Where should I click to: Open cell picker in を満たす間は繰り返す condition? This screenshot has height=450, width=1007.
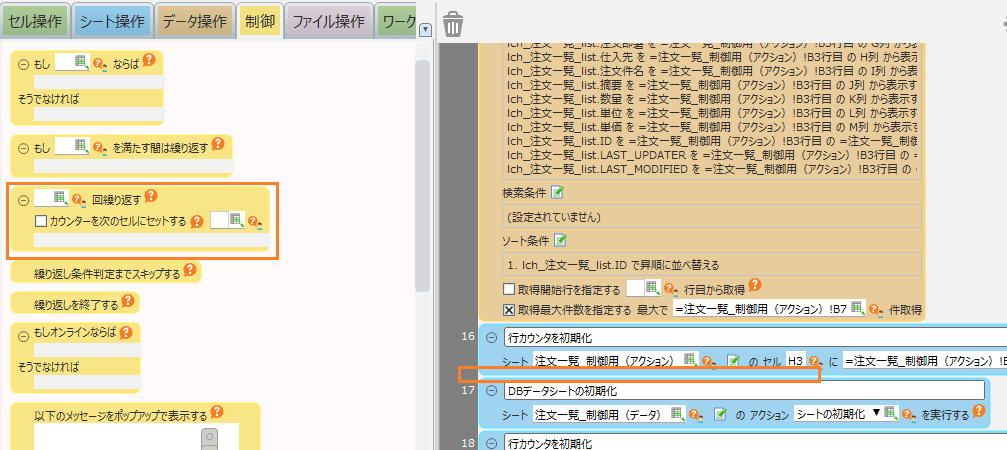coord(82,146)
